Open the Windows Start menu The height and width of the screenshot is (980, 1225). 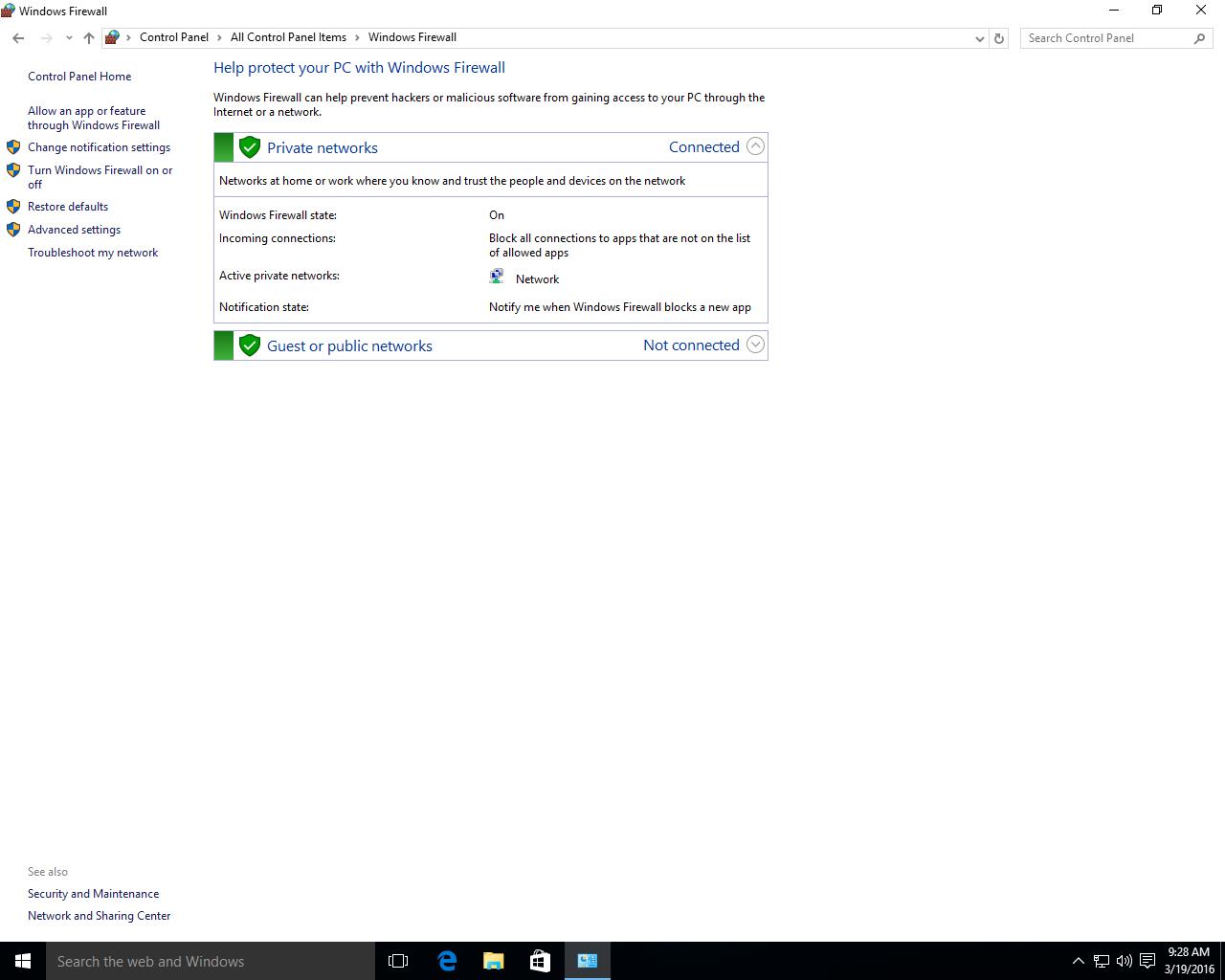(23, 961)
